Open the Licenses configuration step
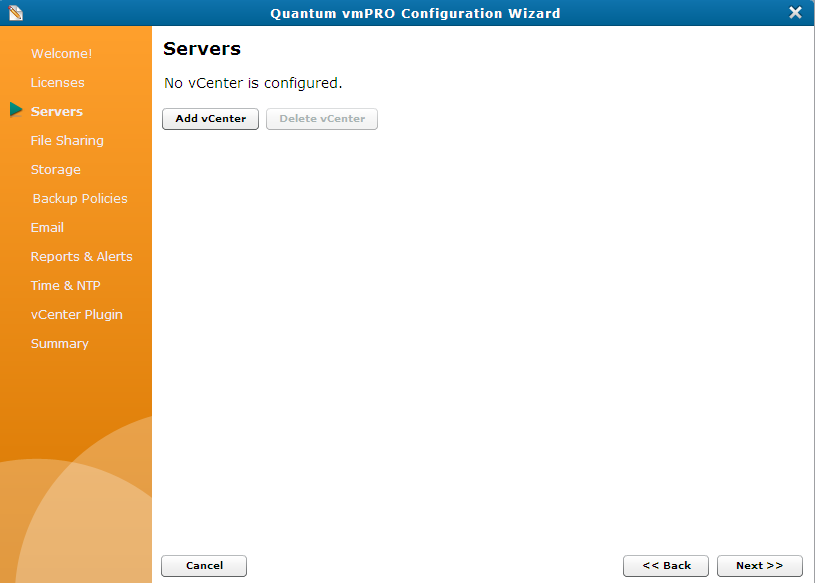Screen dimensions: 815x583 [57, 82]
